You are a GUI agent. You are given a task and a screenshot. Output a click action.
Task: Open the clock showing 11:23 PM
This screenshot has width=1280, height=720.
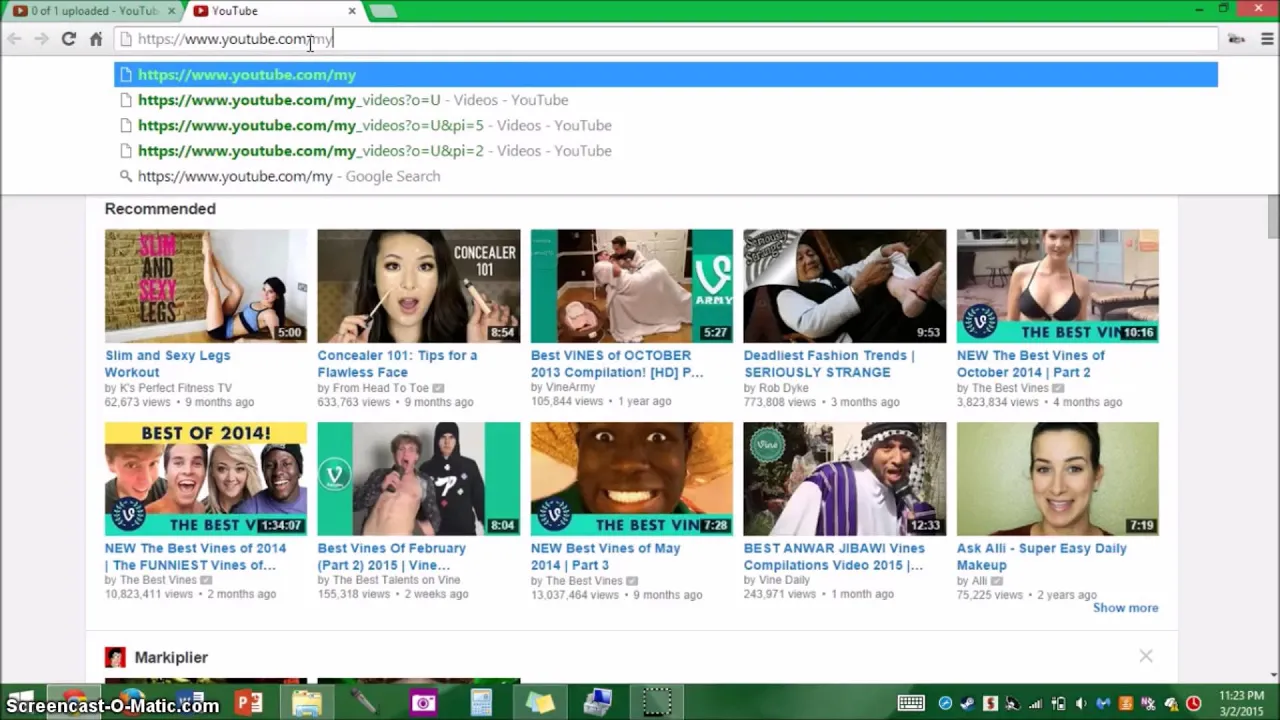[x=1242, y=703]
